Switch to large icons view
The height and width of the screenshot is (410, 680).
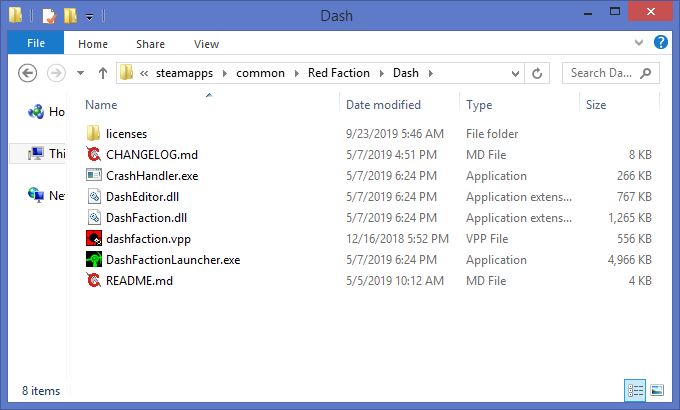point(657,390)
